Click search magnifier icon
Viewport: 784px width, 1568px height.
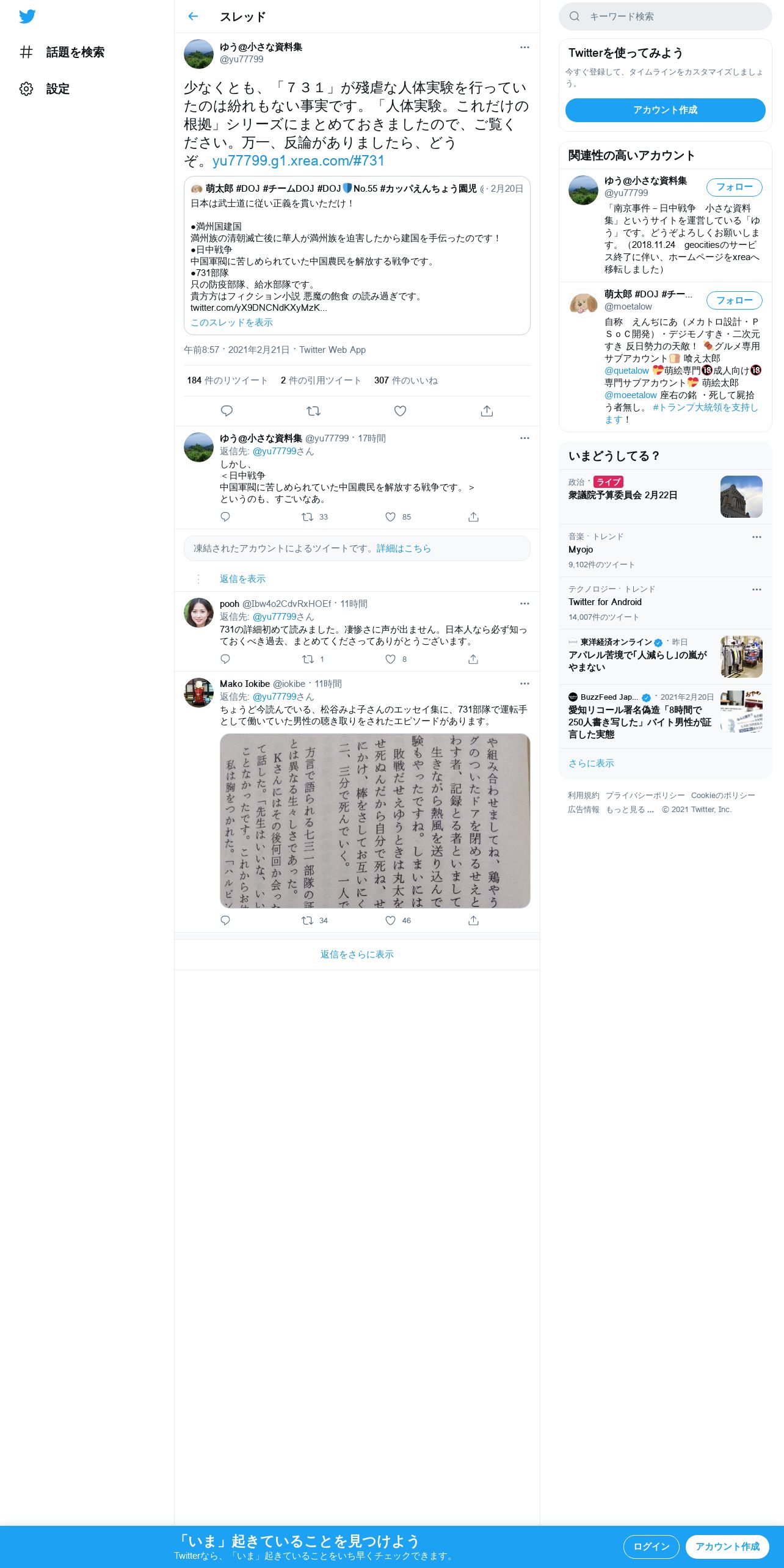point(575,16)
